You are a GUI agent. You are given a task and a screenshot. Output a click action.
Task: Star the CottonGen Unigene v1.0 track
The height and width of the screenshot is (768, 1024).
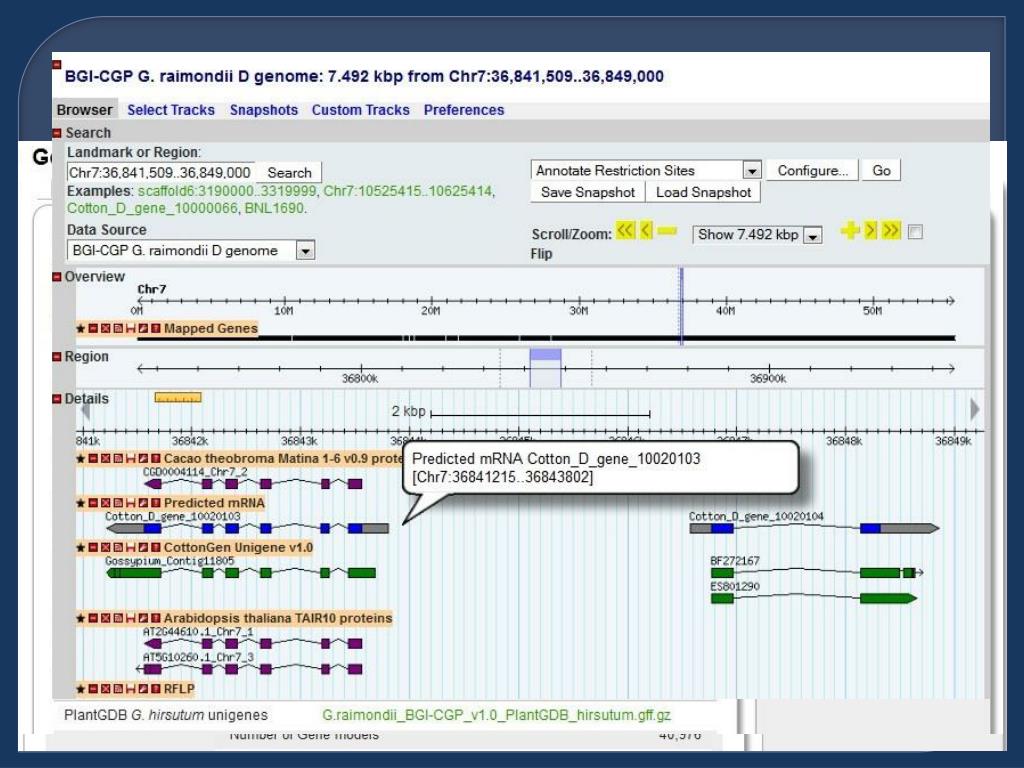(x=80, y=548)
